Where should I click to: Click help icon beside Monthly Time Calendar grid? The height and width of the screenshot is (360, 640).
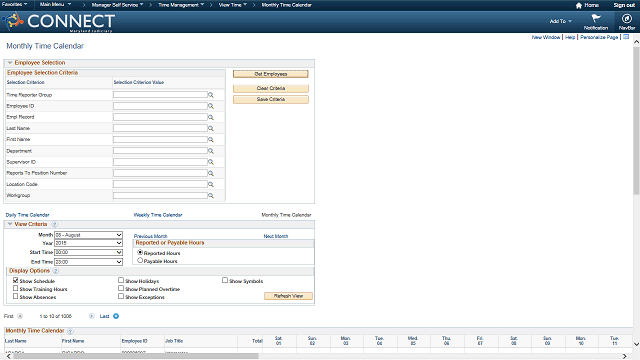(x=70, y=331)
